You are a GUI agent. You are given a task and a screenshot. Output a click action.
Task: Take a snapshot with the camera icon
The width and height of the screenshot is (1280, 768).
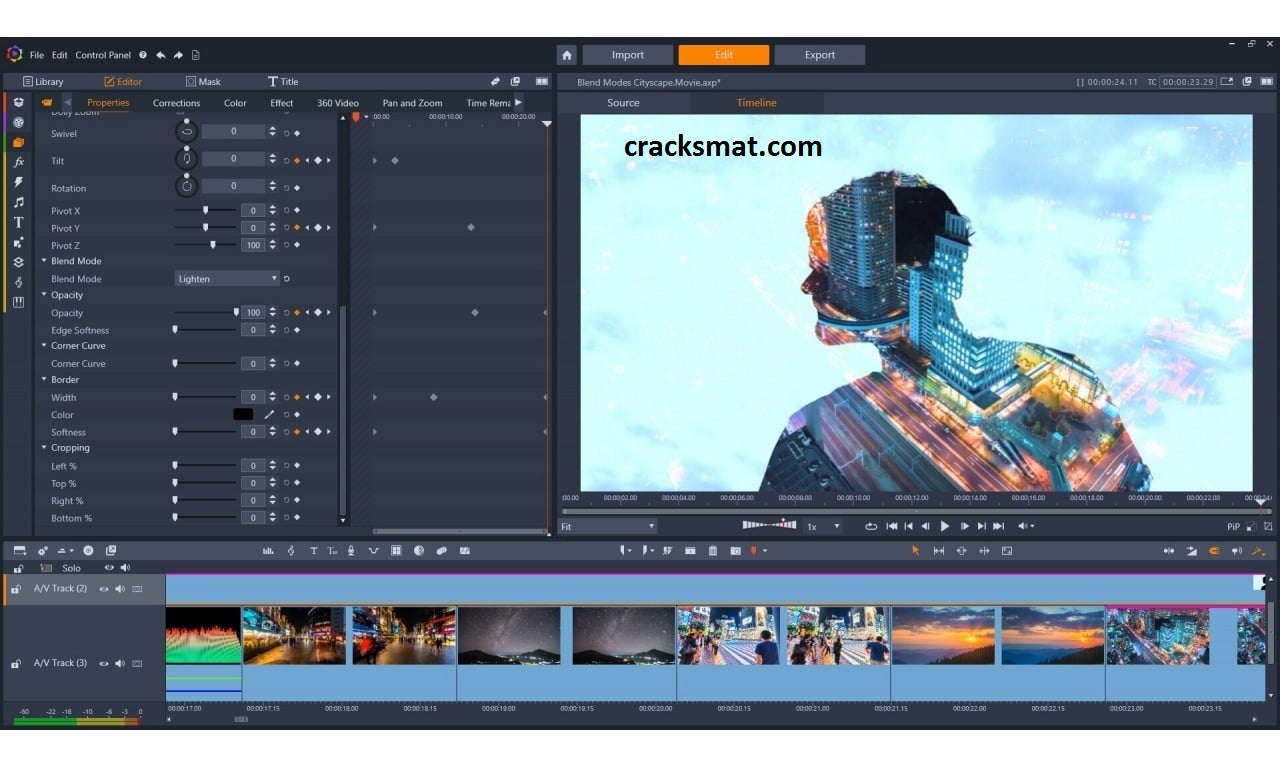735,550
